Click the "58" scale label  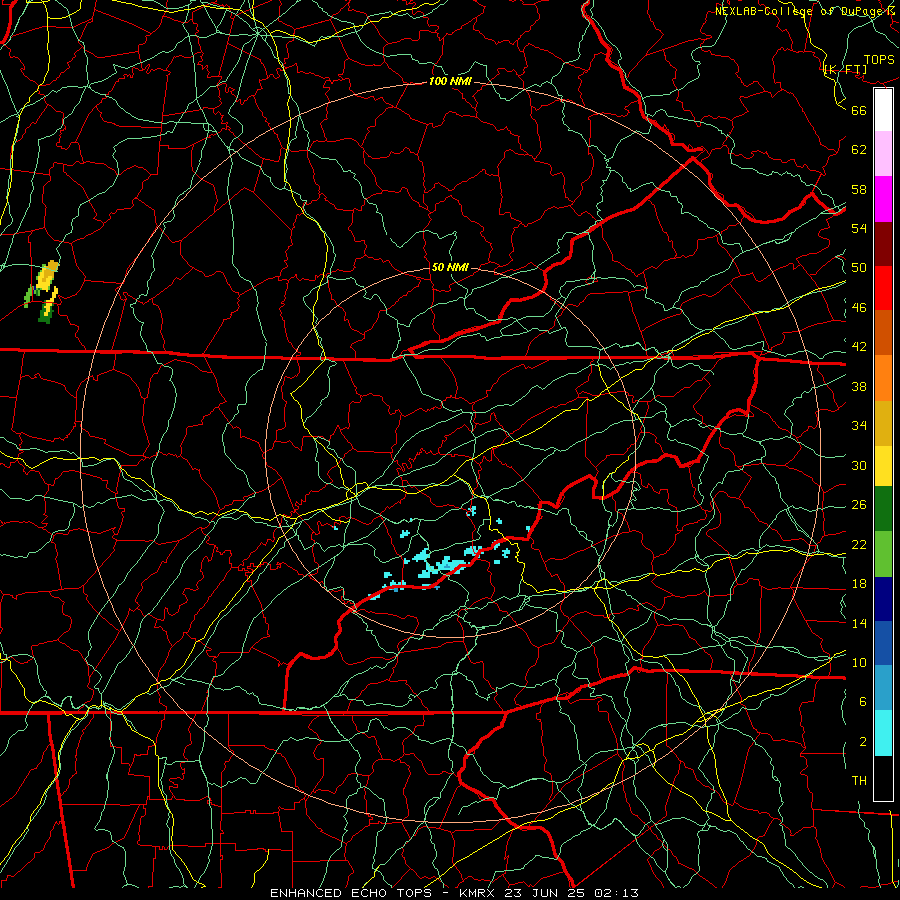pos(859,189)
